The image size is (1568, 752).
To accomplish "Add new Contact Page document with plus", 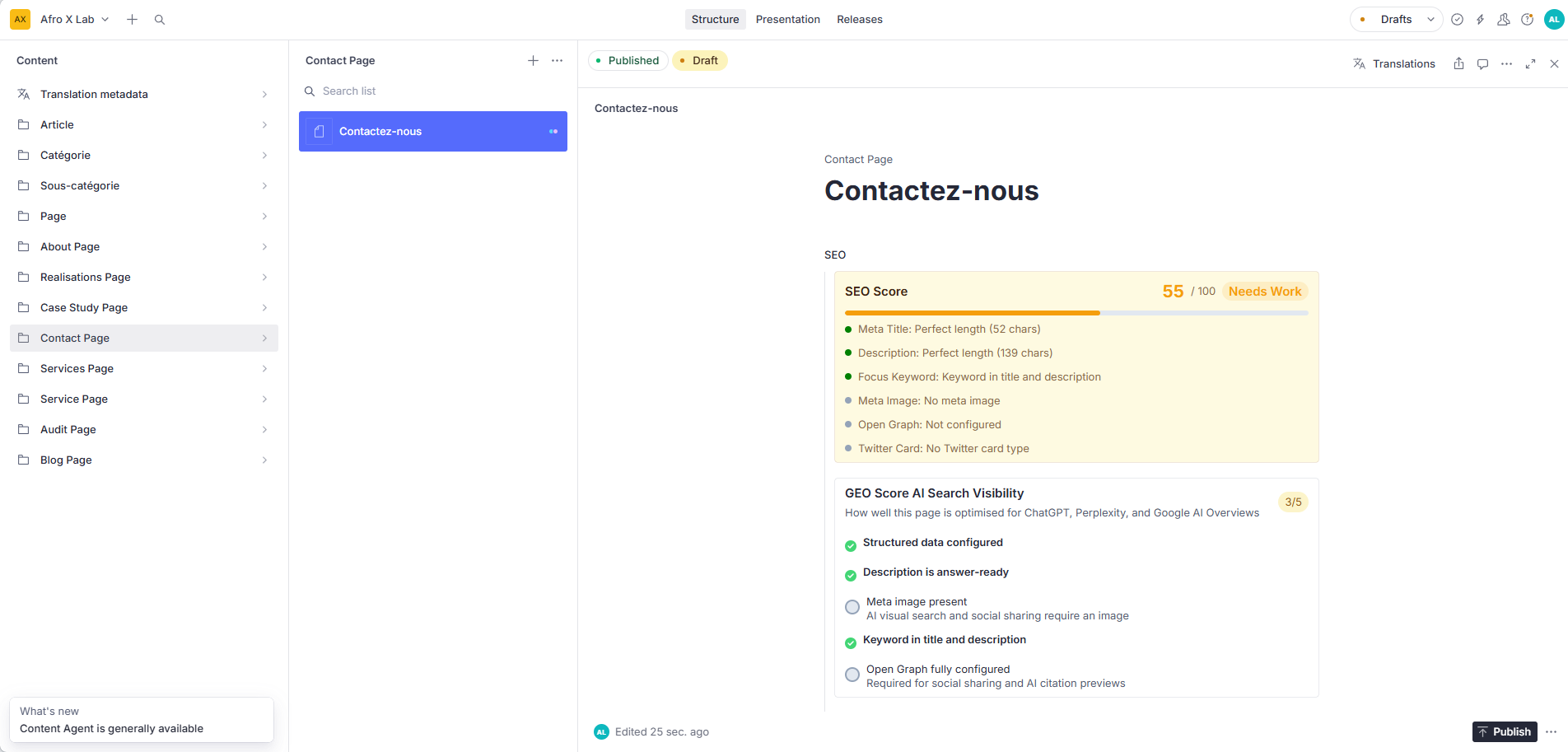I will [x=533, y=60].
